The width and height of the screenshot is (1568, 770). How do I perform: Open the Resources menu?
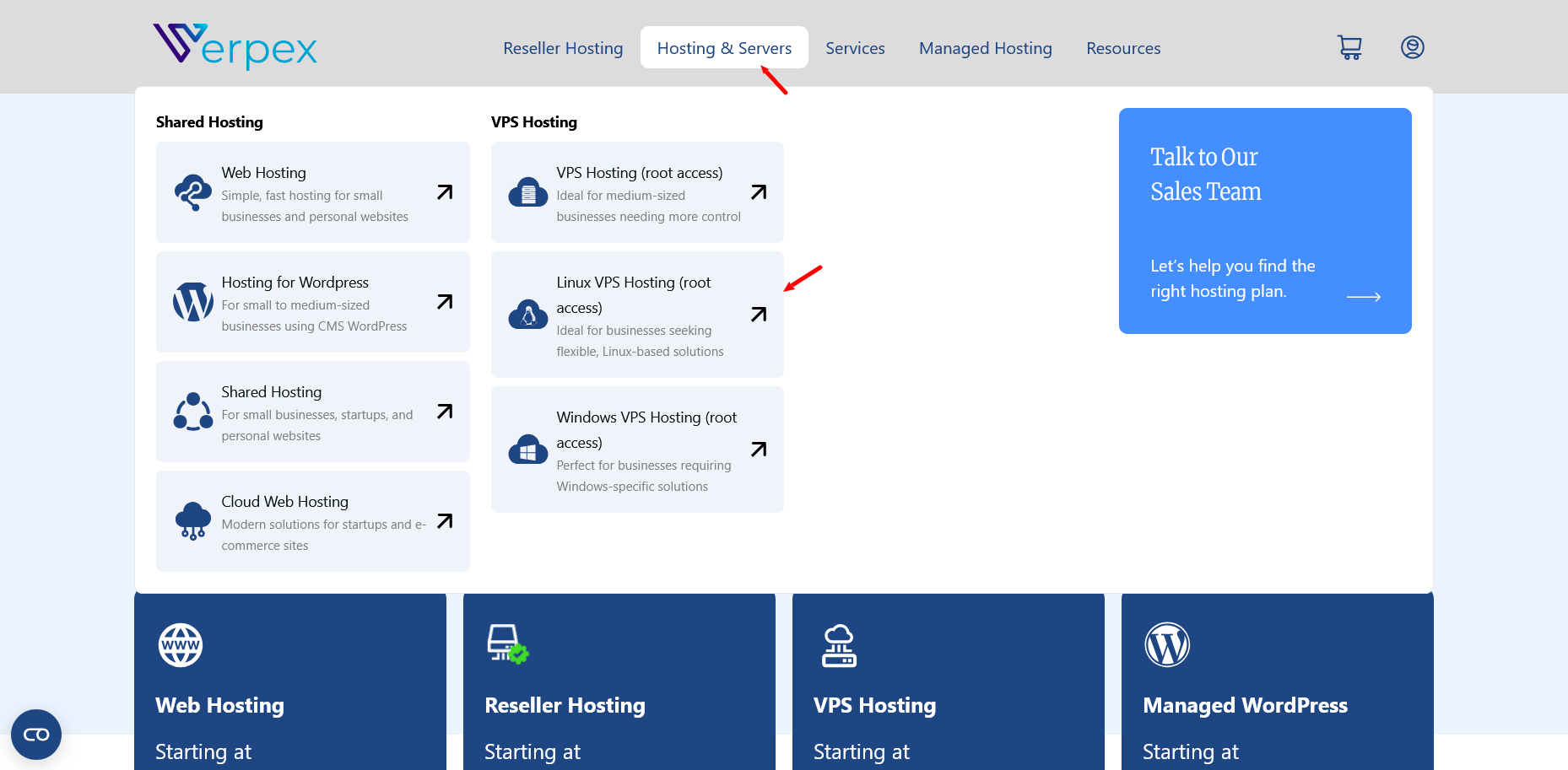pos(1123,48)
